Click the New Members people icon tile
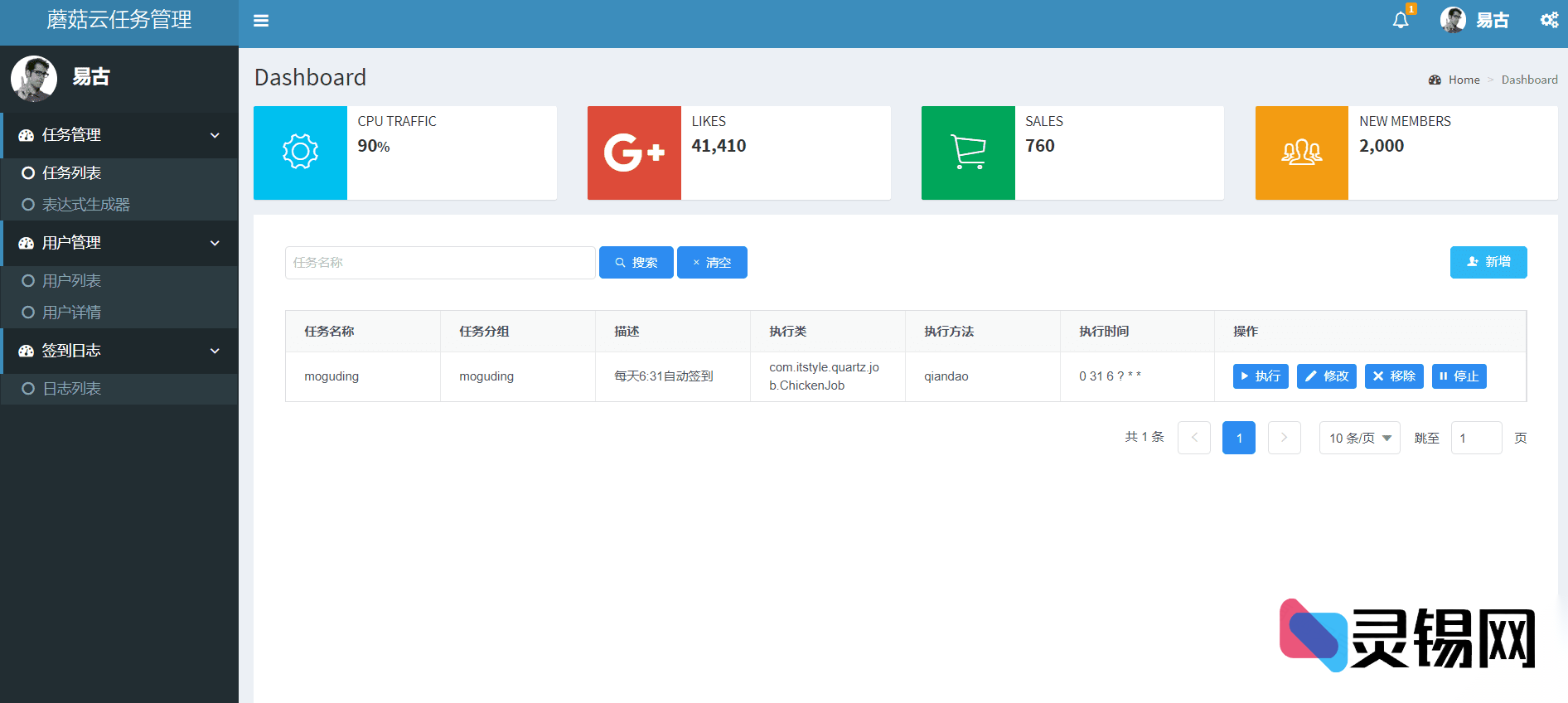The height and width of the screenshot is (703, 1568). coord(1301,153)
